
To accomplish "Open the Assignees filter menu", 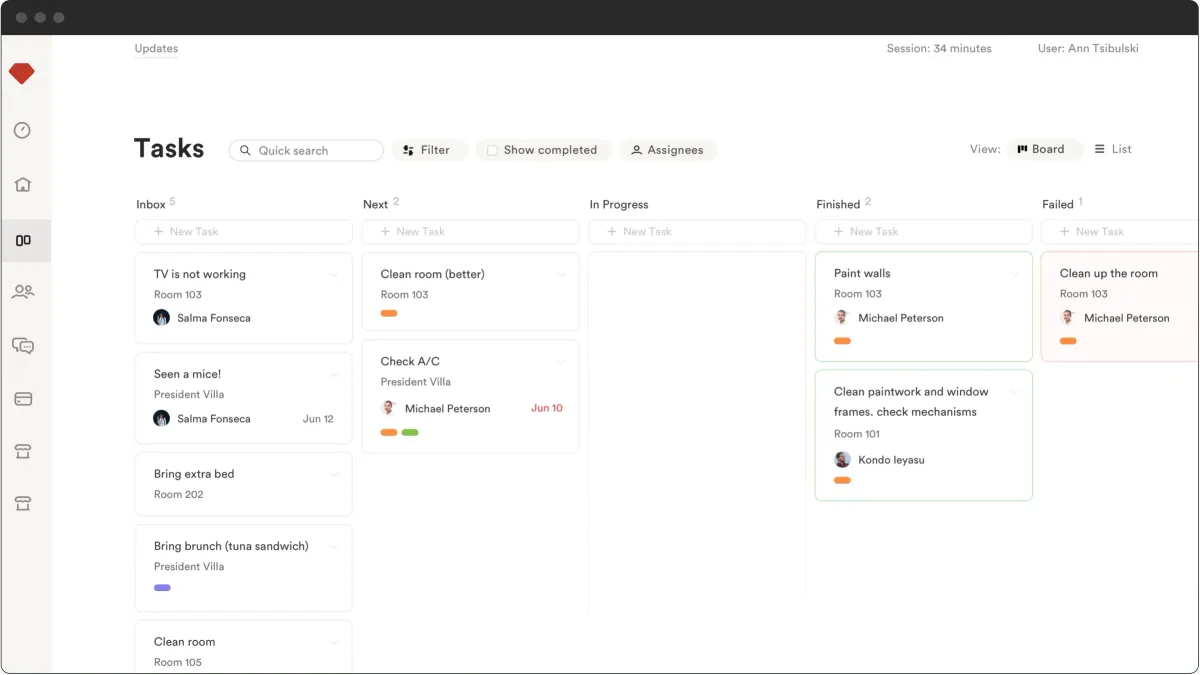I will 668,150.
